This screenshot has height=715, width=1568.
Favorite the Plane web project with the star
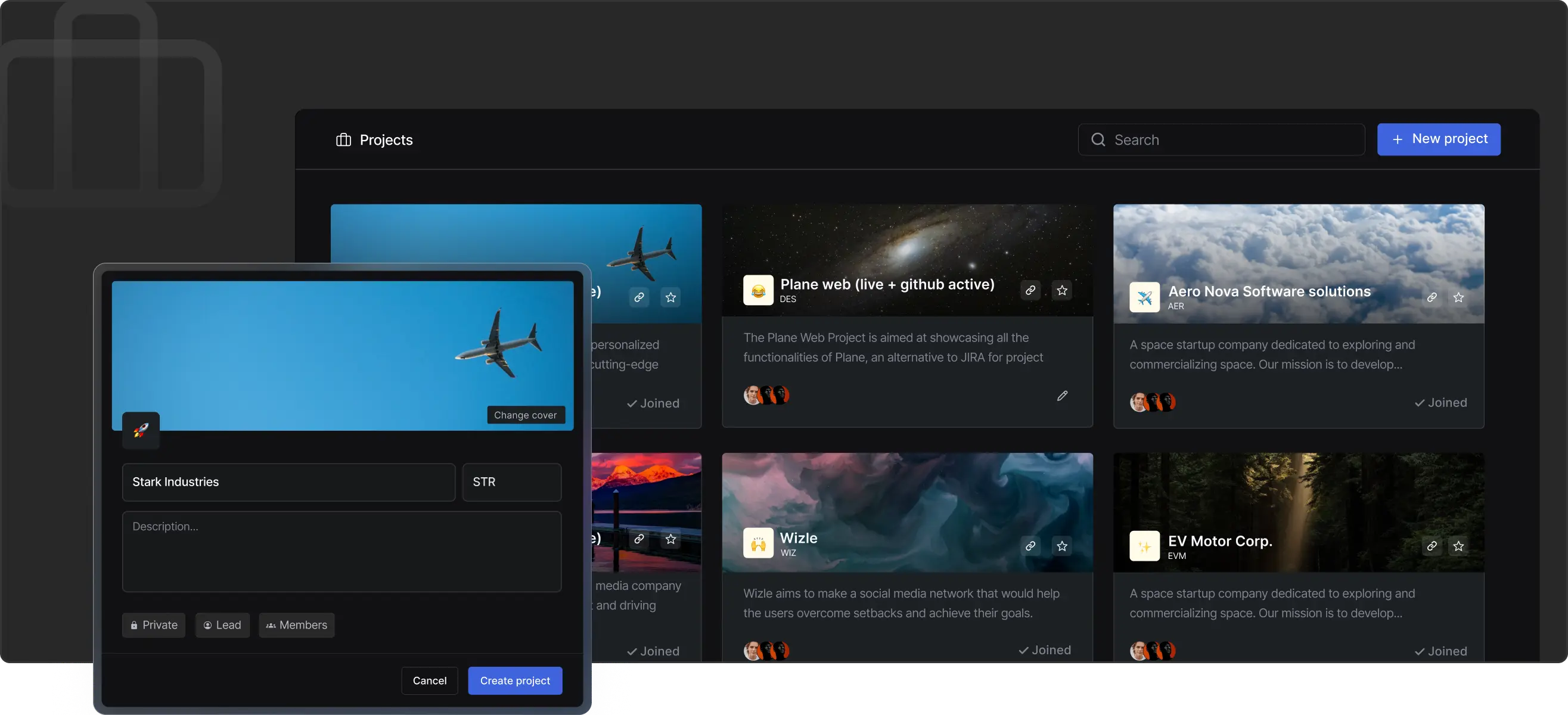coord(1061,290)
